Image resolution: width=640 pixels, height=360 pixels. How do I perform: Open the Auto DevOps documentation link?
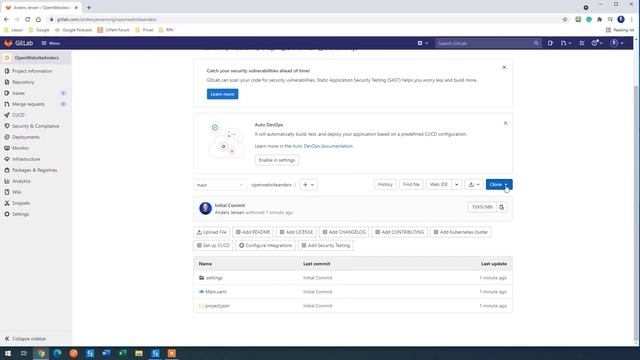click(322, 146)
